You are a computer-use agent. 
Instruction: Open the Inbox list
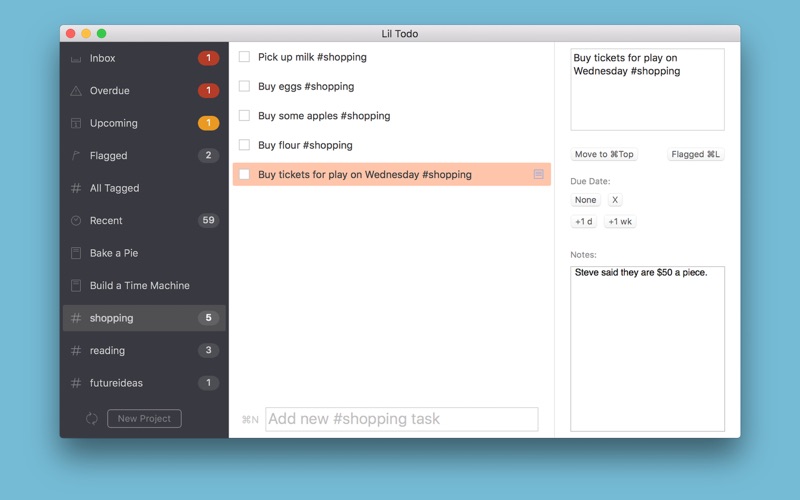point(144,58)
